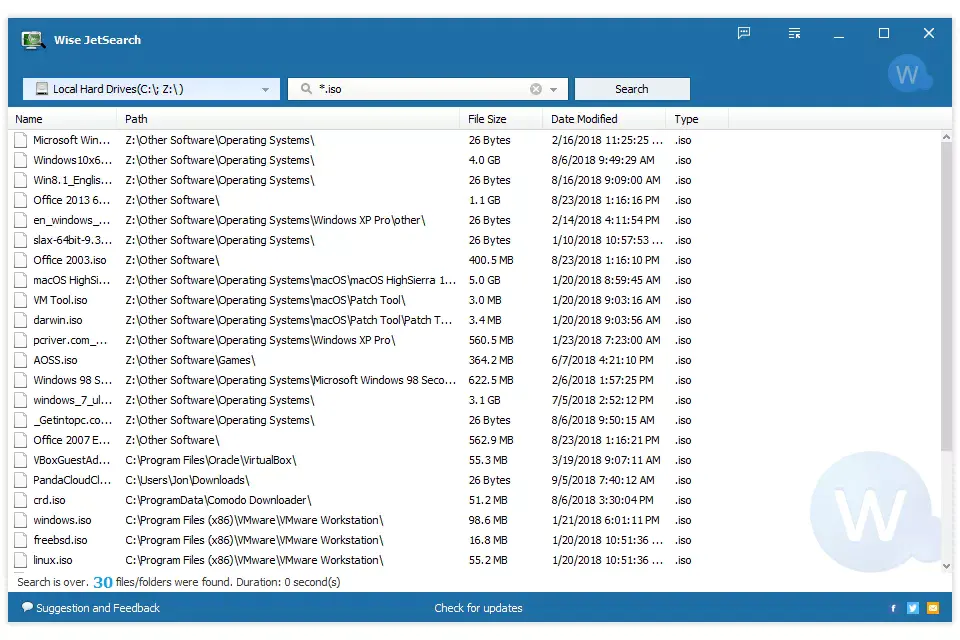Select the slax-64bit-9.3... file name
960x640 pixels.
(x=72, y=241)
